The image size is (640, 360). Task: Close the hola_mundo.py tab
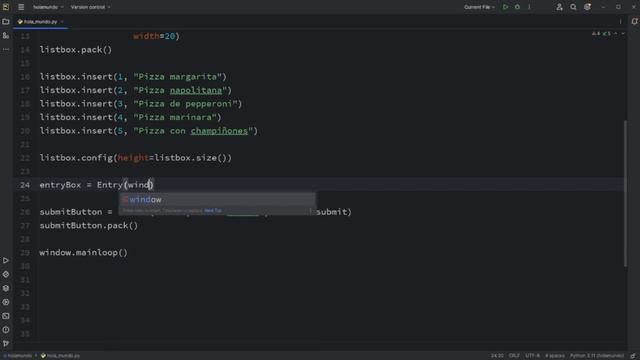coord(62,22)
